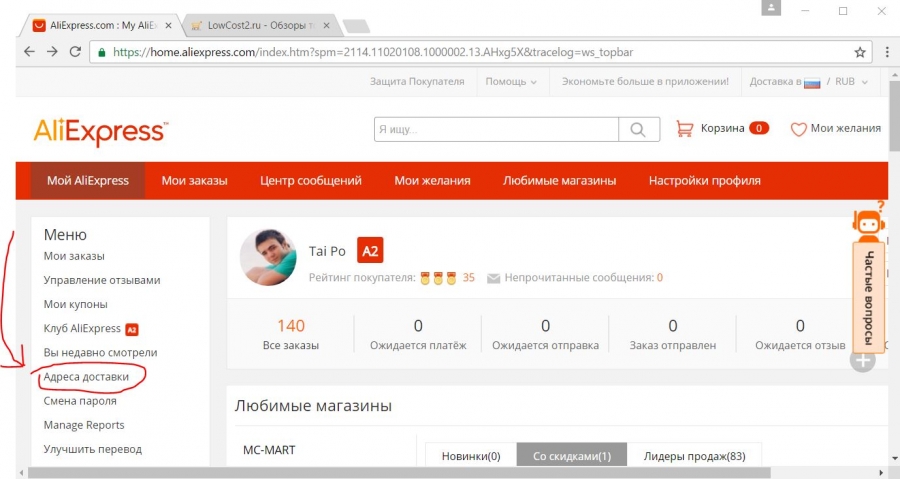This screenshot has height=479, width=900.
Task: Open Manage Reports in side menu
Action: tap(84, 425)
